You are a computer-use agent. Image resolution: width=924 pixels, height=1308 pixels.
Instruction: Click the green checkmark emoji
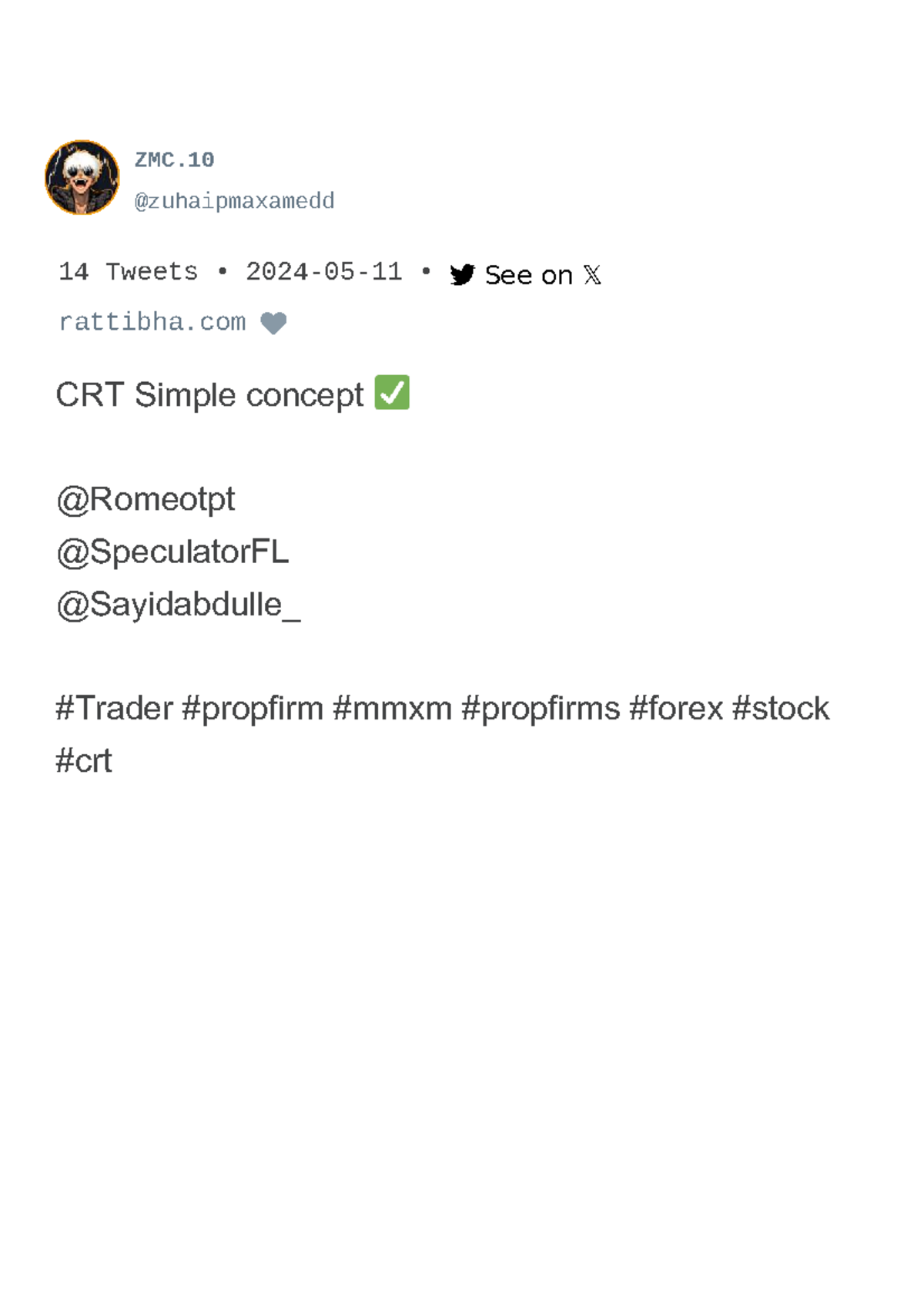[x=392, y=393]
